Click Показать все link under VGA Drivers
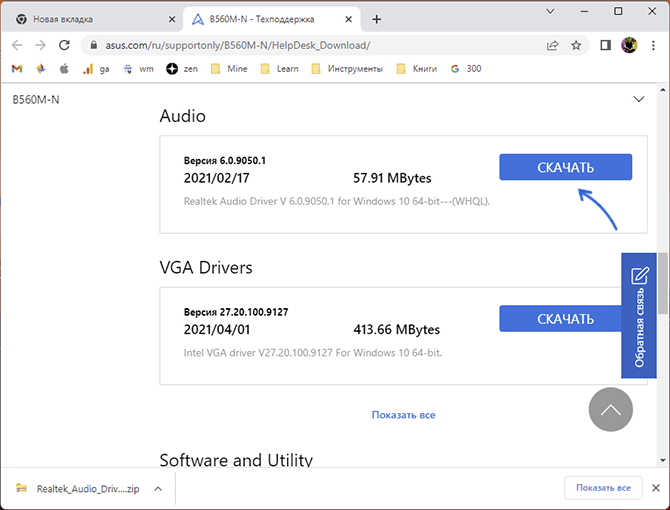The height and width of the screenshot is (510, 670). pyautogui.click(x=403, y=414)
